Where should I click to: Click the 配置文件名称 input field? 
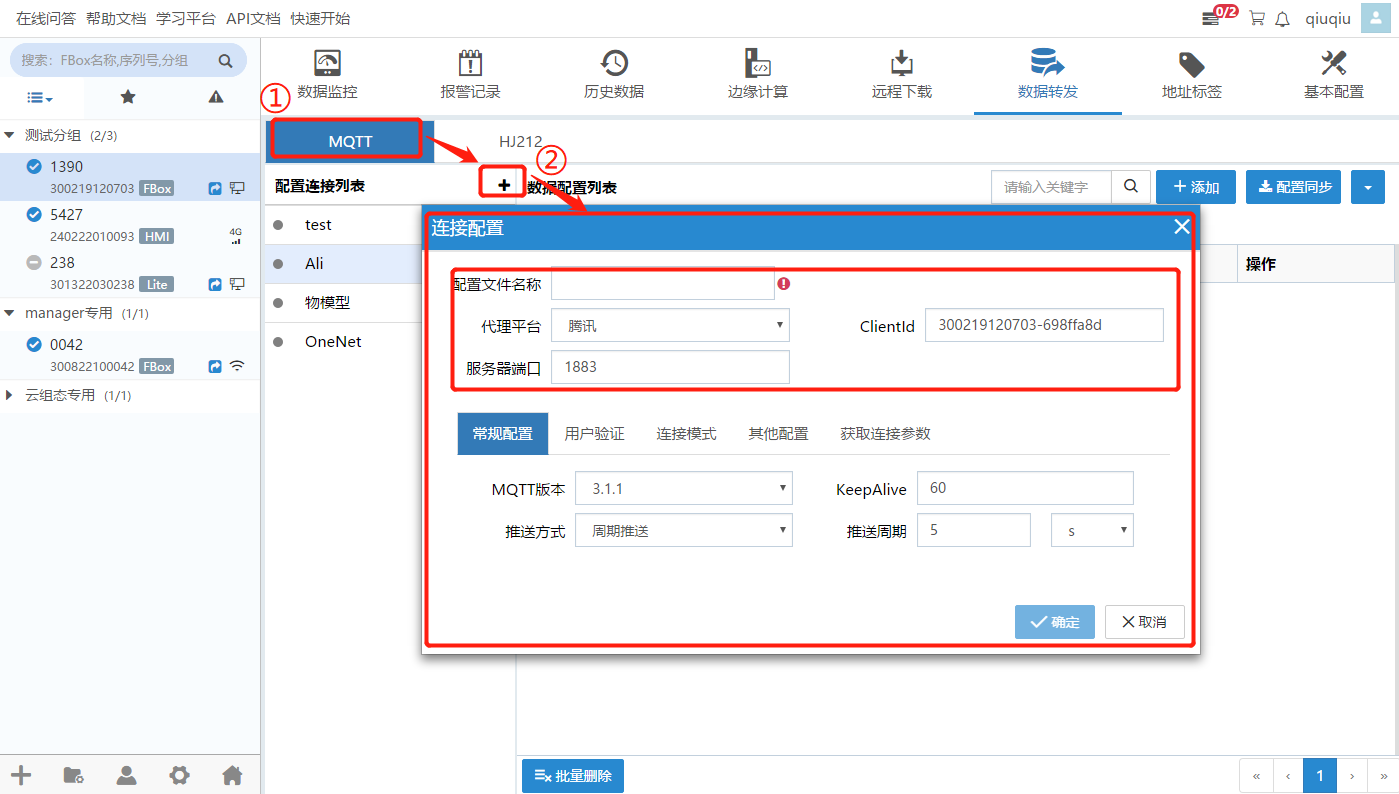[x=662, y=285]
